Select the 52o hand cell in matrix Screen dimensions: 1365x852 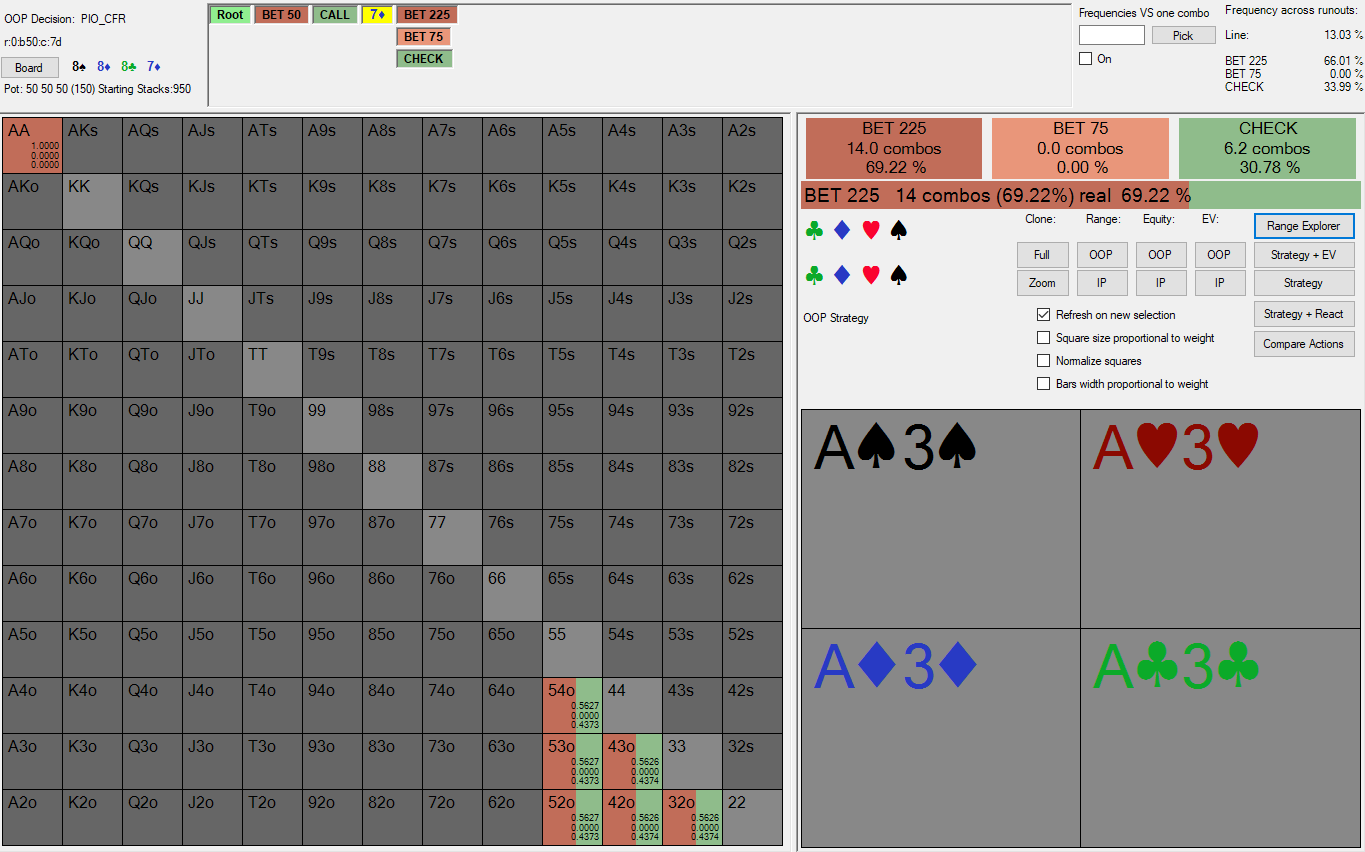(572, 817)
